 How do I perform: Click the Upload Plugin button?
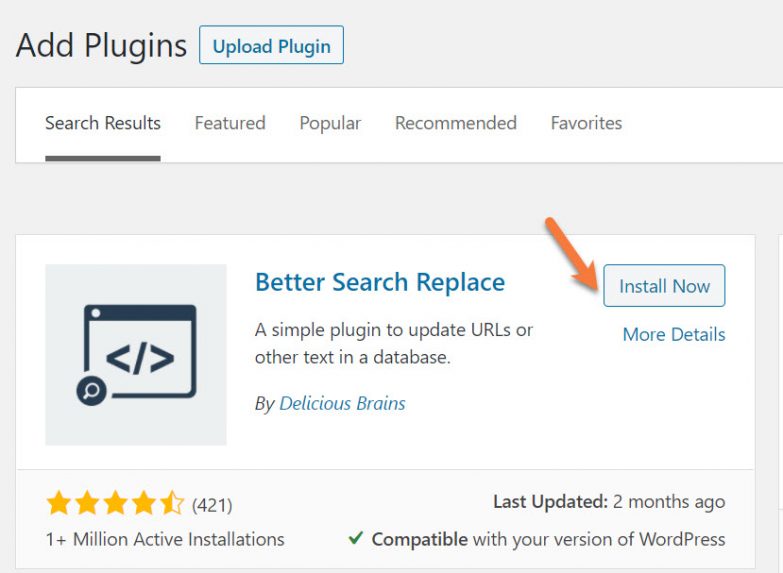pos(271,46)
